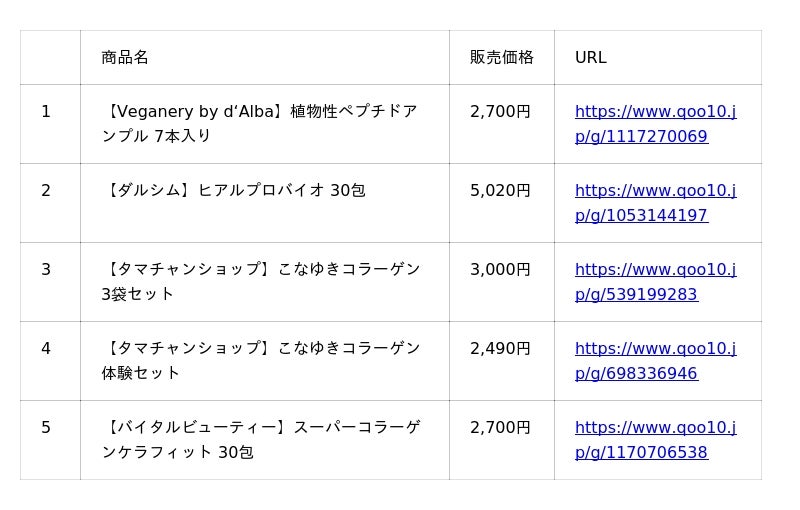Click the 販売価格 column header
Viewport: 800px width, 510px height.
(x=501, y=57)
